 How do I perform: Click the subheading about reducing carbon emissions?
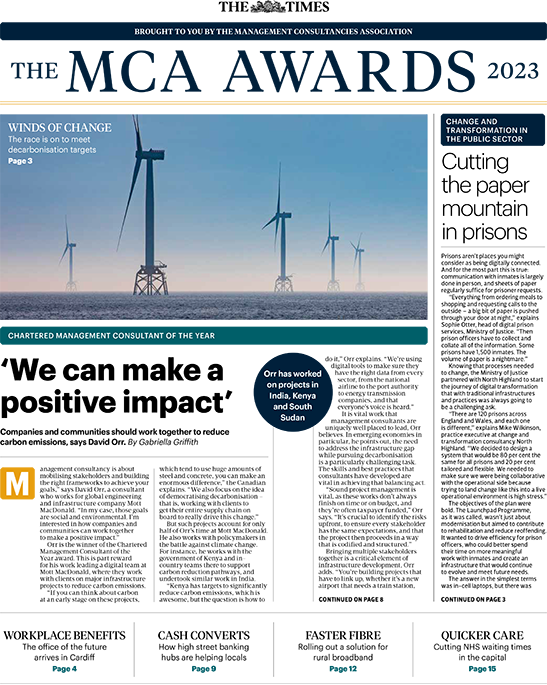click(114, 436)
